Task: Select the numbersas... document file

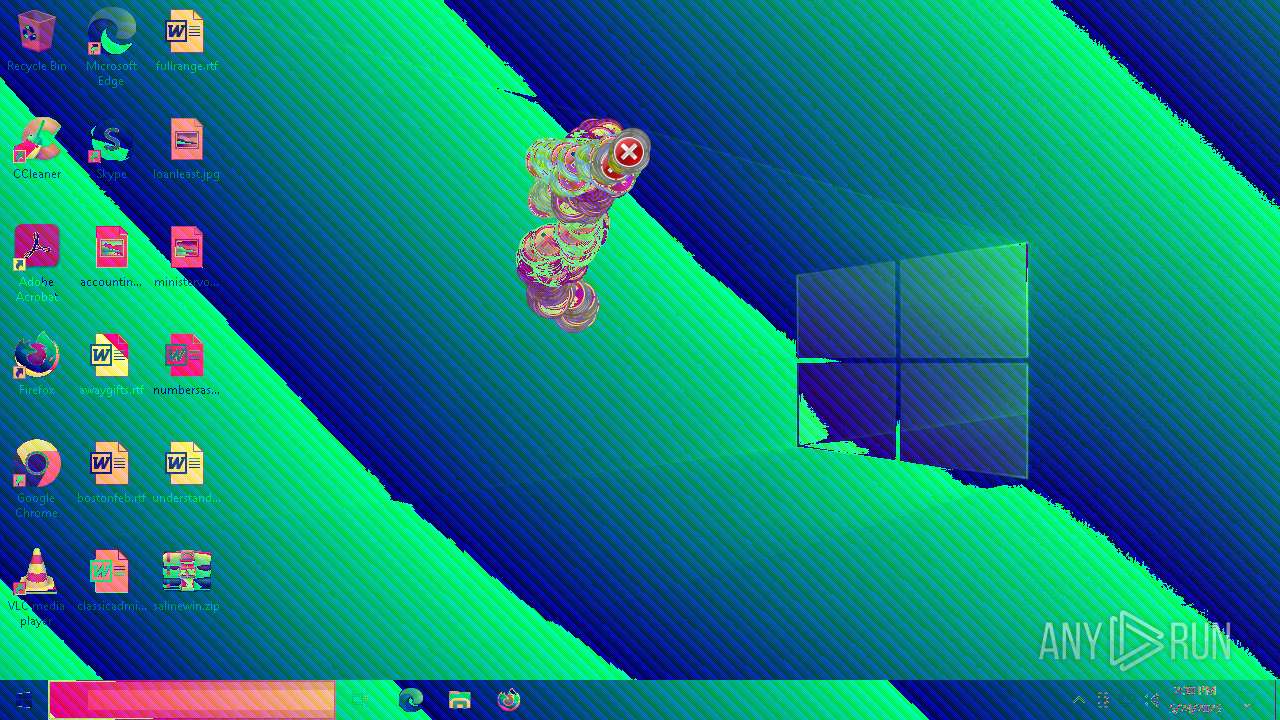Action: (x=186, y=364)
